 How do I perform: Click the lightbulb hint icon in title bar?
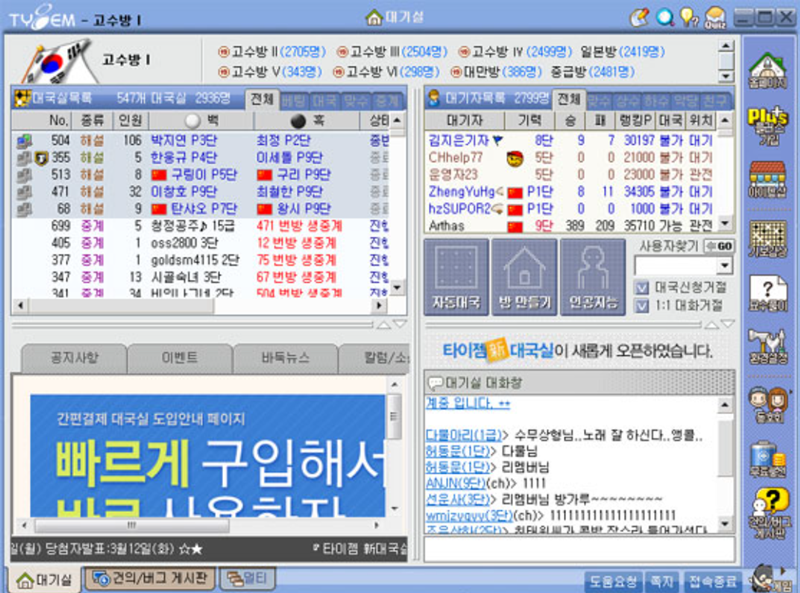click(x=689, y=18)
